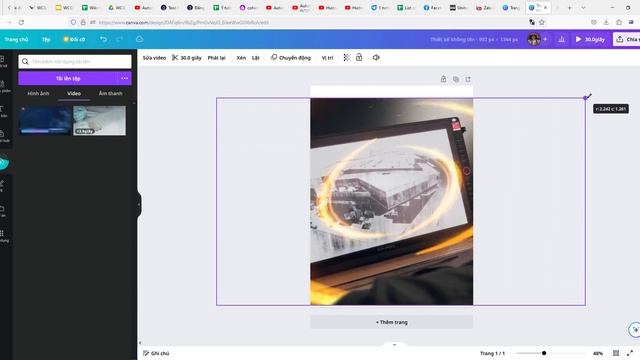This screenshot has width=640, height=360.
Task: Check the cloud save status icon
Action: point(139,39)
